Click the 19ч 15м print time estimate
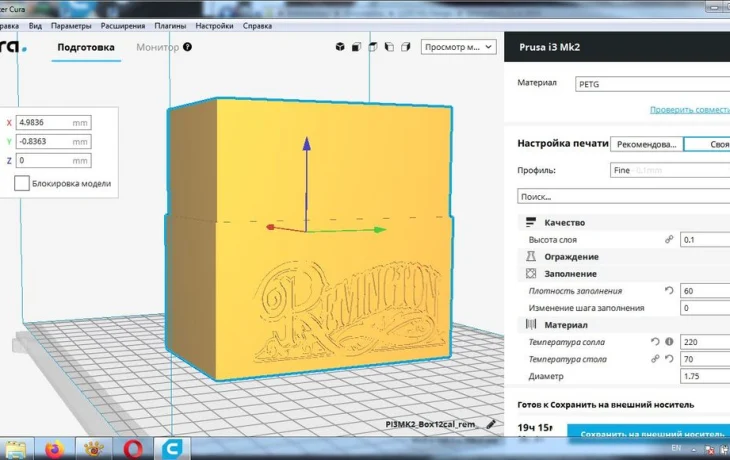730x460 pixels. point(535,427)
